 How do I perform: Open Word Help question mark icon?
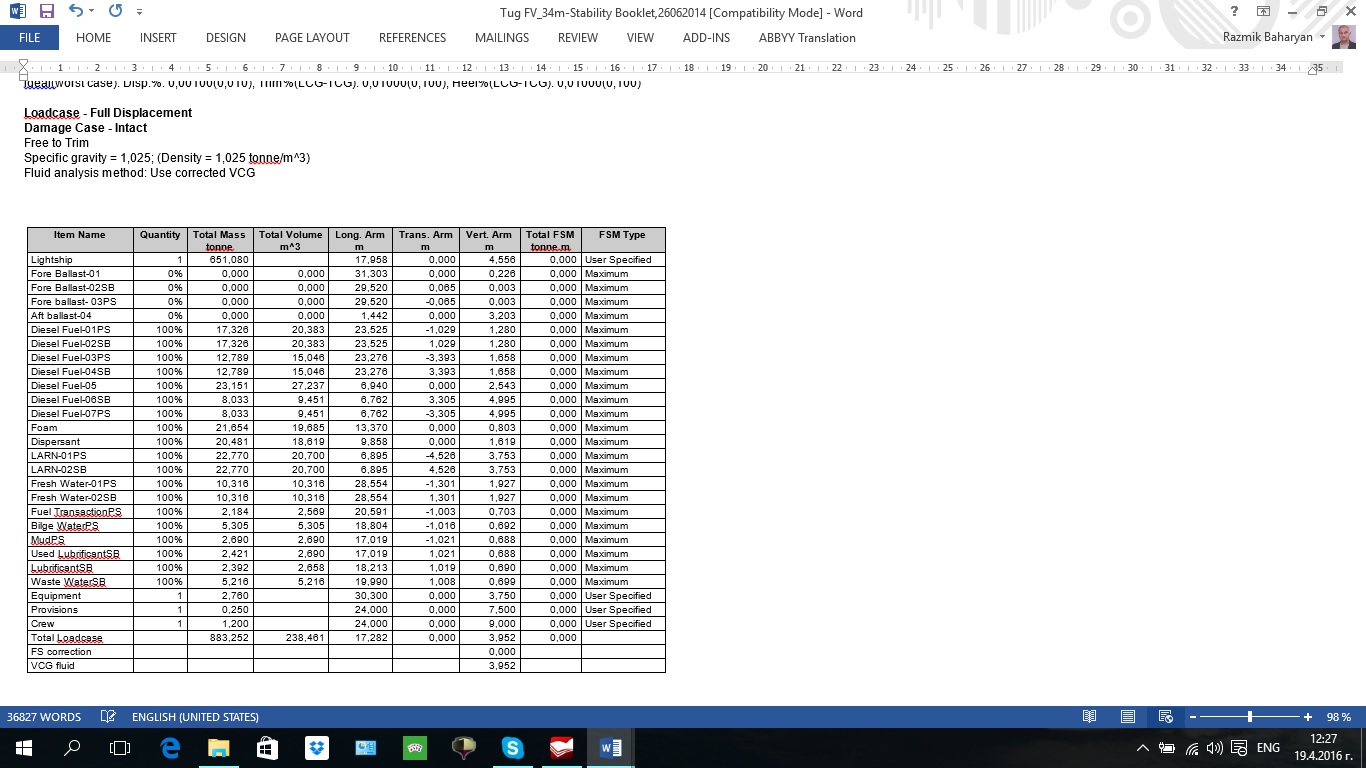pos(1234,12)
